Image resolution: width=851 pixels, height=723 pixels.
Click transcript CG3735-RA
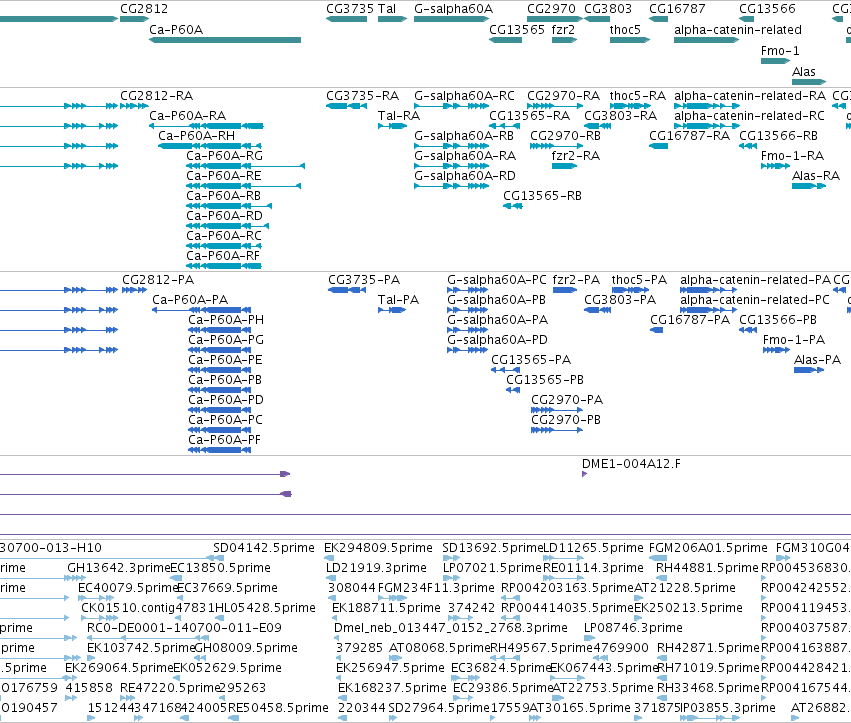(x=363, y=96)
